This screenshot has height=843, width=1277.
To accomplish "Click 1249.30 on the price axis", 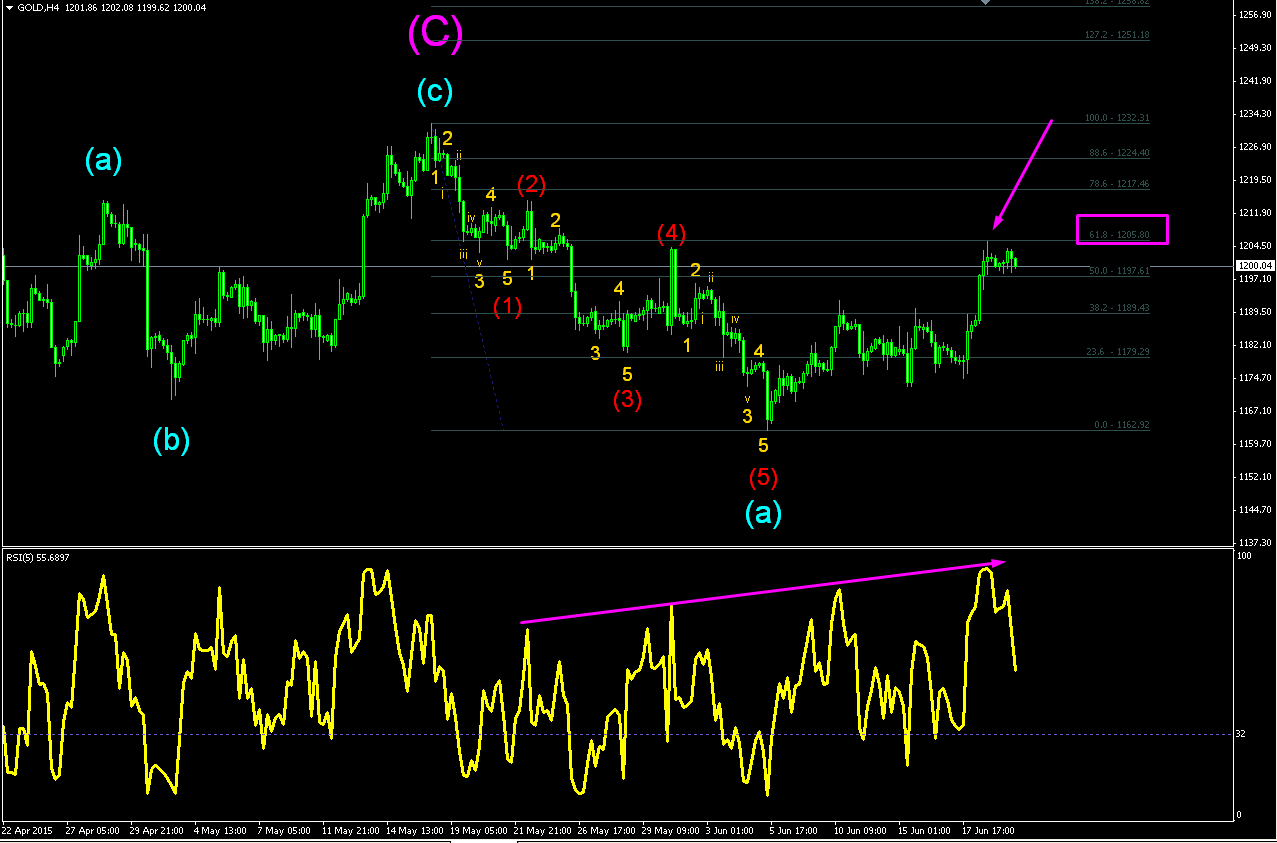I will click(x=1254, y=48).
